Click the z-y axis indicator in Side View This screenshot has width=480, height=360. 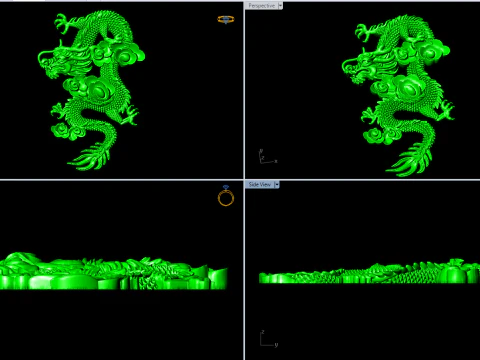(x=269, y=339)
